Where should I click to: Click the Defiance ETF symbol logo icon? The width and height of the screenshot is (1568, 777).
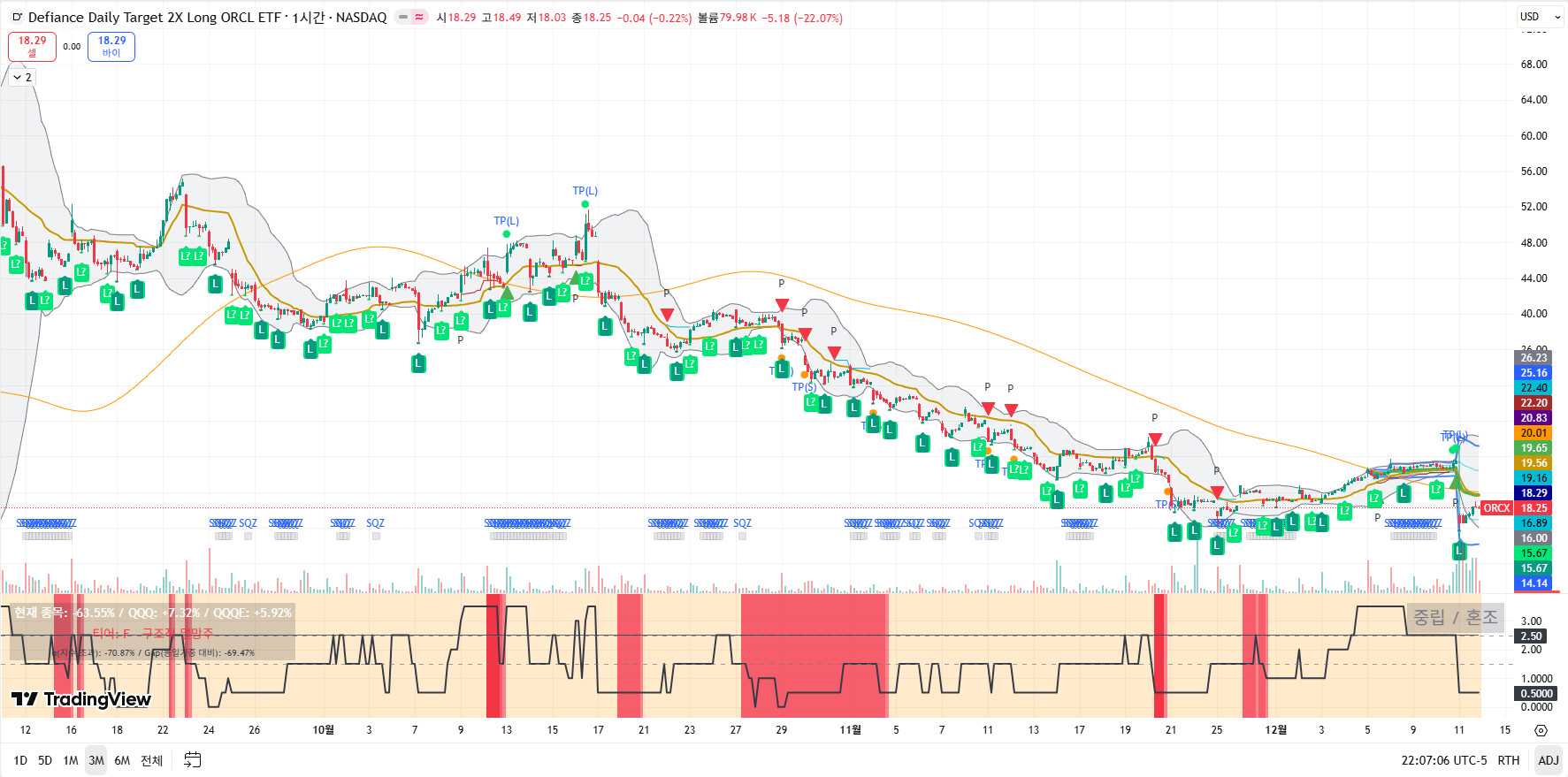[17, 18]
